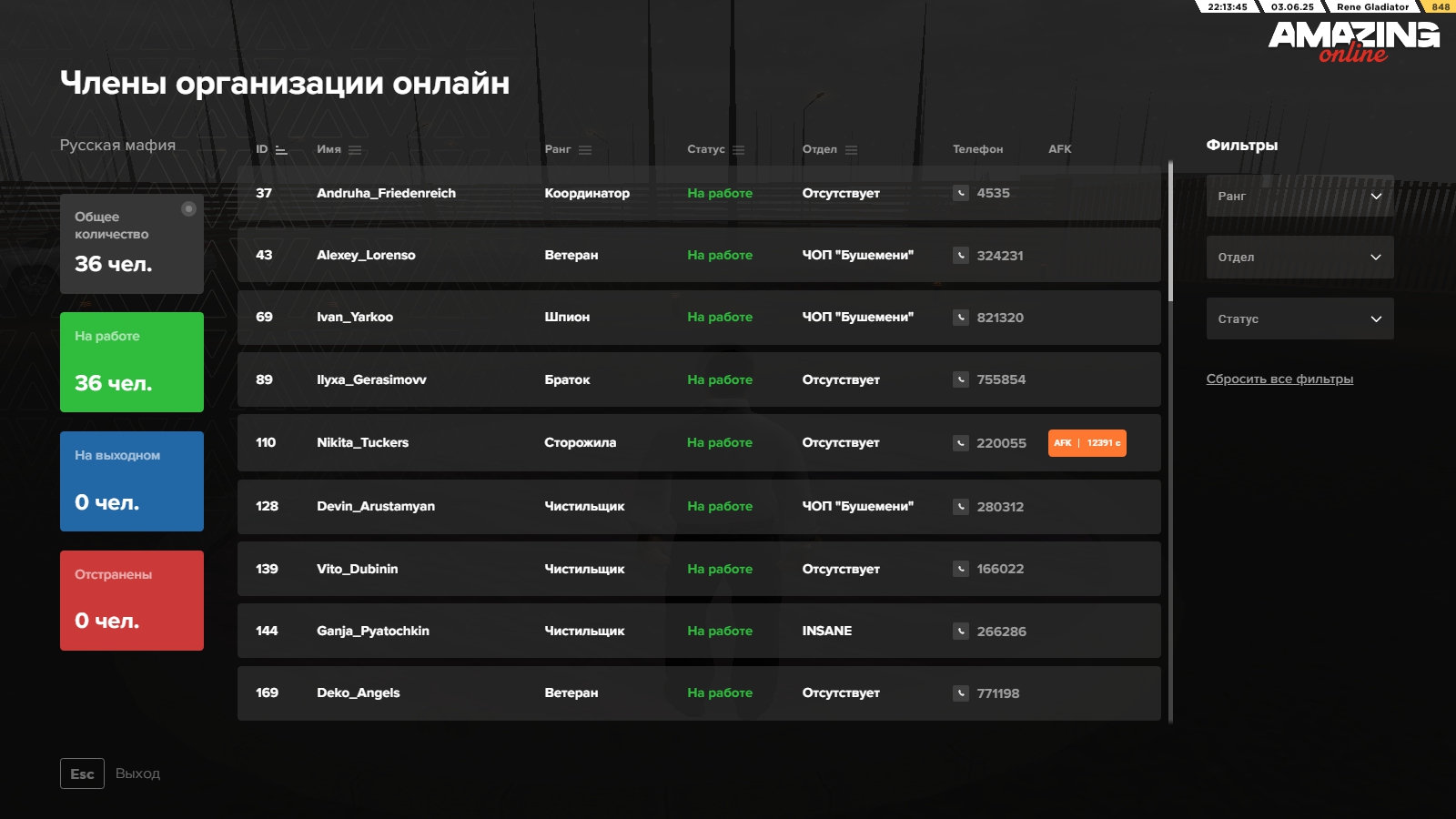Viewport: 1456px width, 819px height.
Task: Select the green На работе card
Action: click(x=132, y=362)
